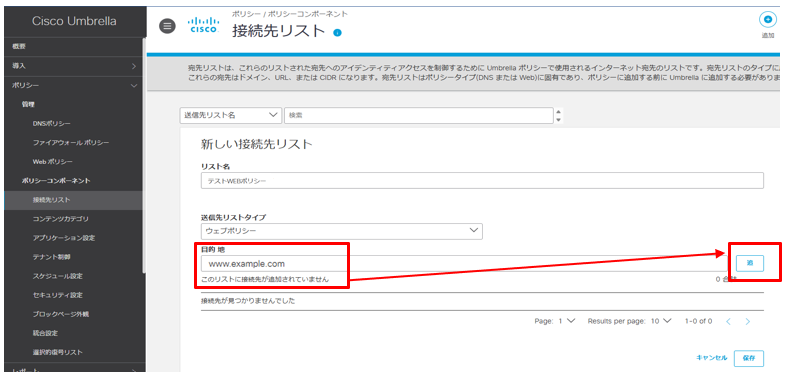Open スケジュール設定 in the sidebar
Screen dimensions: 788x372
point(57,276)
